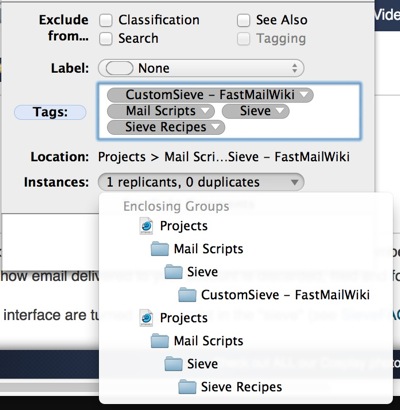Click the first Sieve folder icon in the popup

pos(173,272)
